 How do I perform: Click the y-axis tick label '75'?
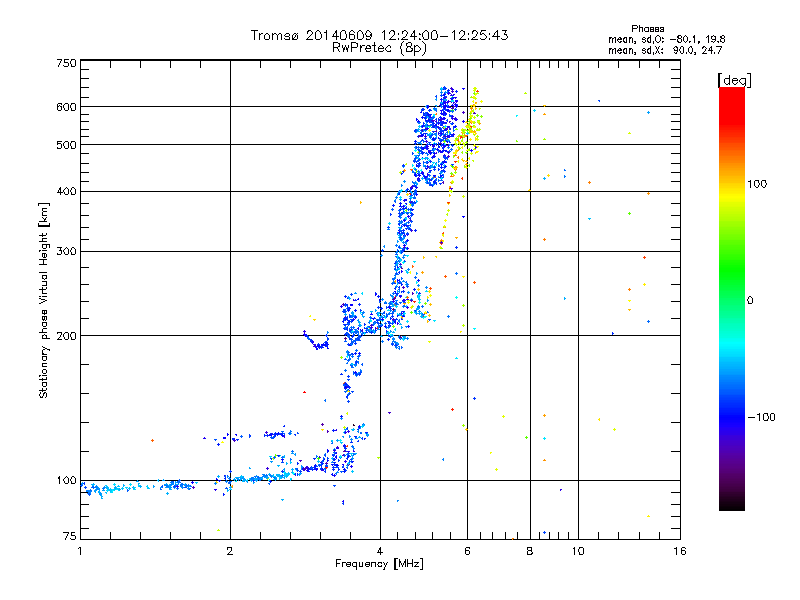point(70,536)
